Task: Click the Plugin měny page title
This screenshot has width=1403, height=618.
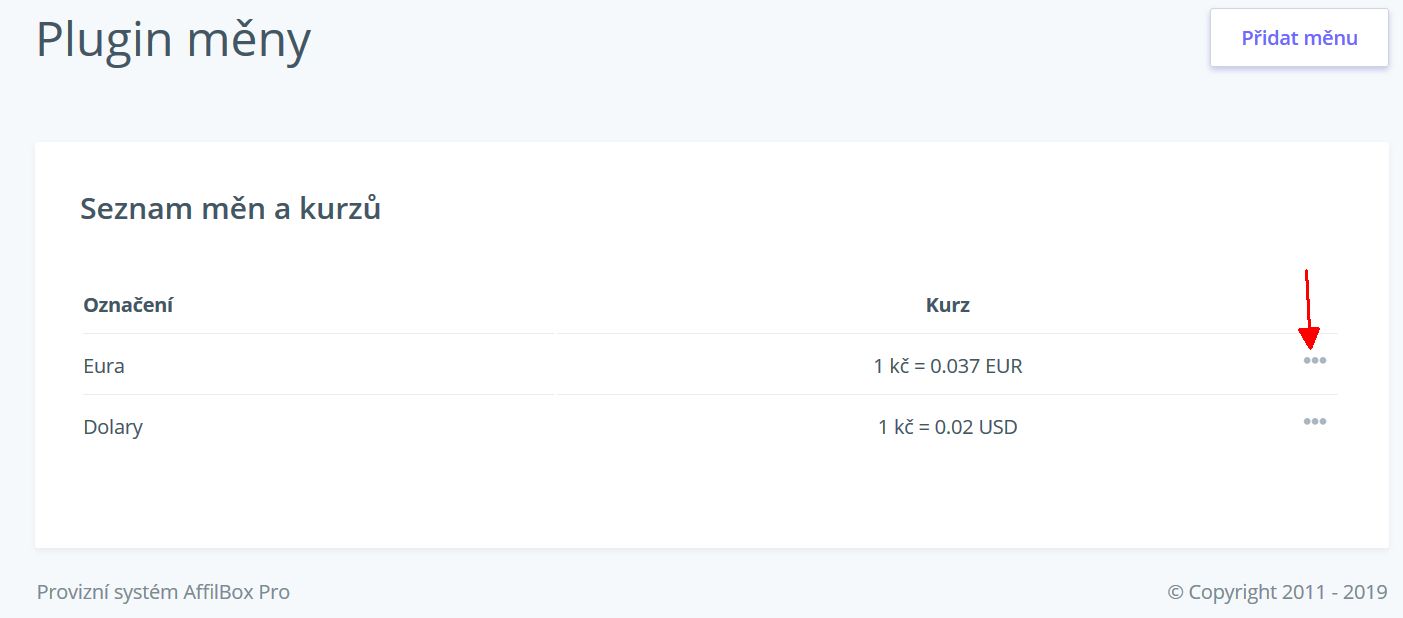Action: [174, 40]
